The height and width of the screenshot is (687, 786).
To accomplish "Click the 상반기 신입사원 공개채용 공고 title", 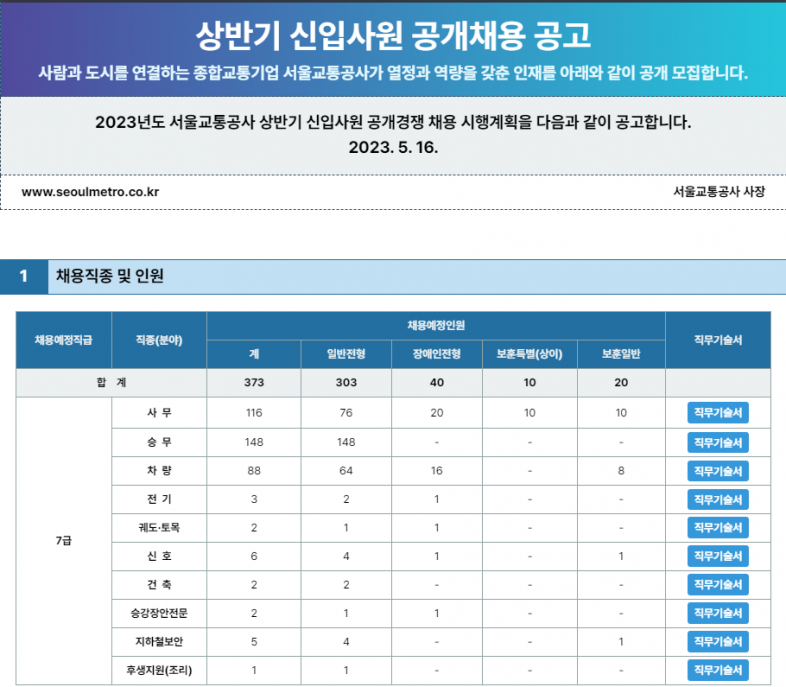I will point(394,36).
